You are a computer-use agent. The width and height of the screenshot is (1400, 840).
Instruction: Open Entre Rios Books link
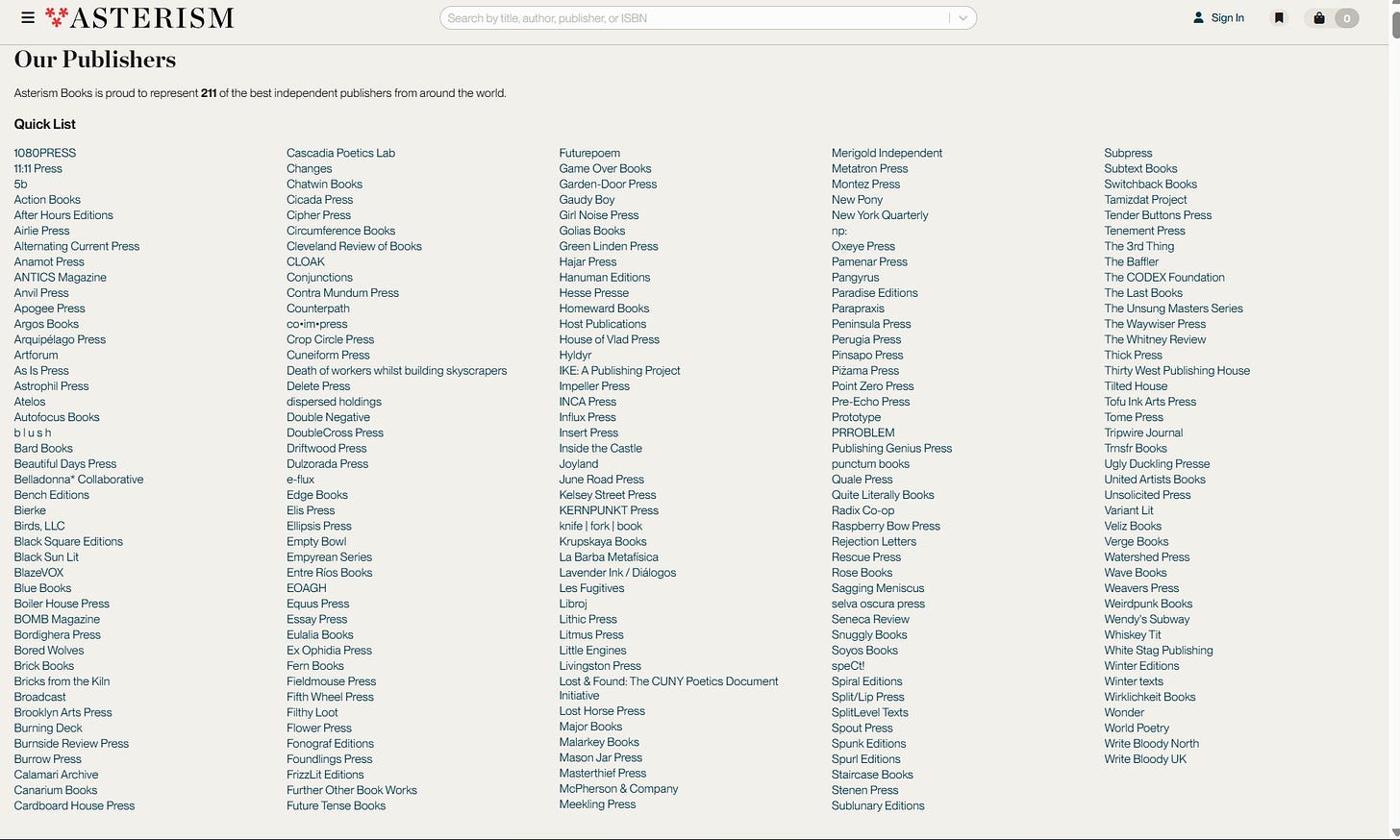click(x=329, y=572)
